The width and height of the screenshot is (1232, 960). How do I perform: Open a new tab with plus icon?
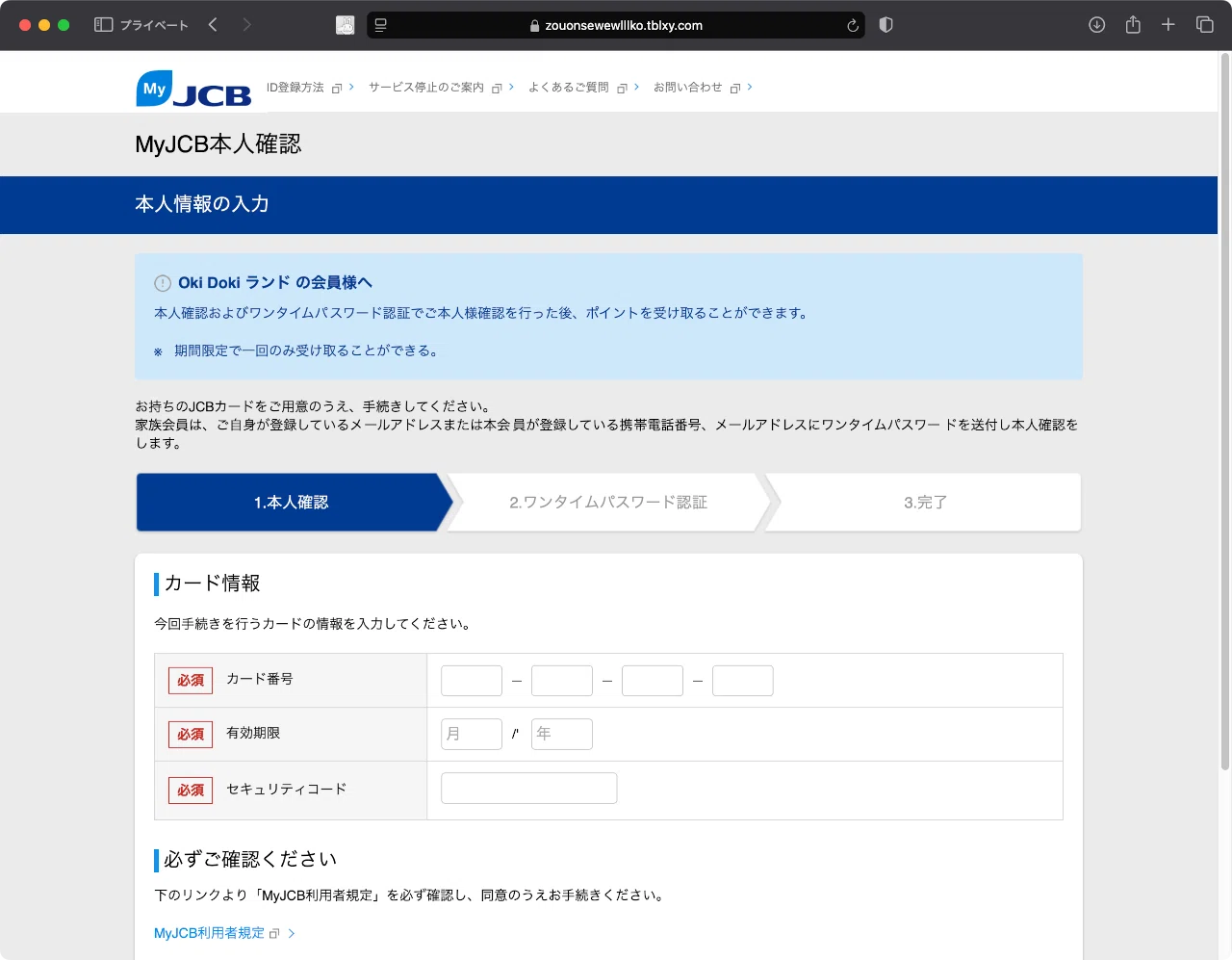pyautogui.click(x=1168, y=25)
